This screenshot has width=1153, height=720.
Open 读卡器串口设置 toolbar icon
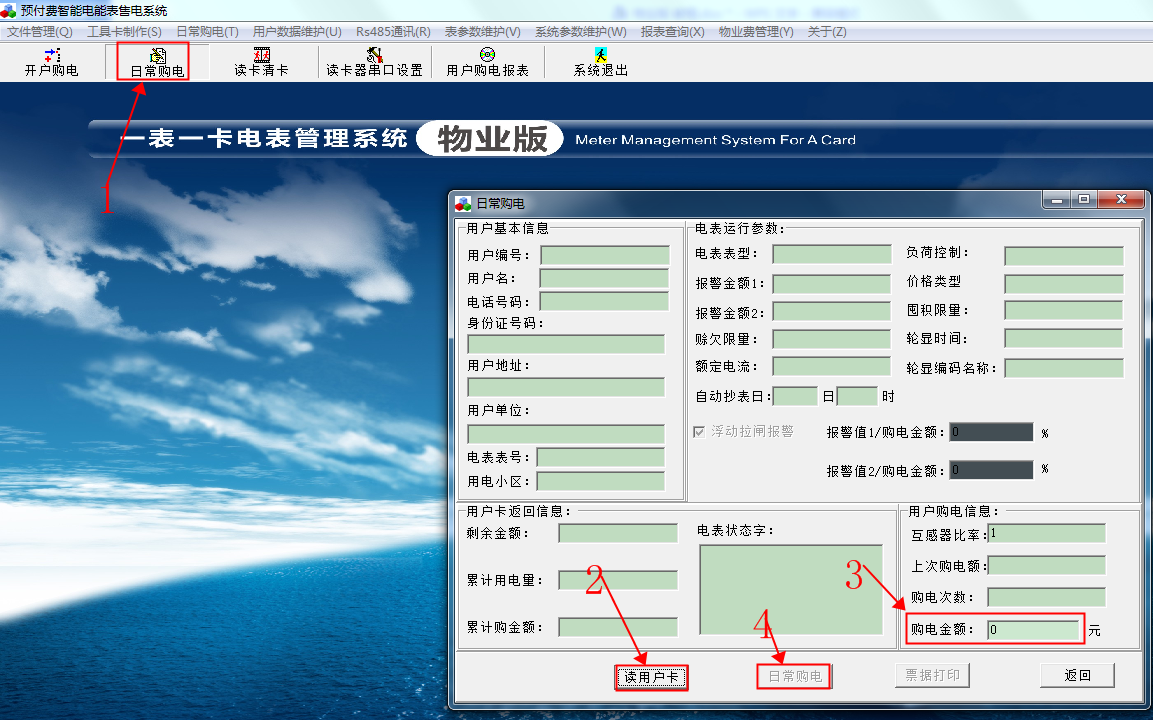(x=374, y=62)
